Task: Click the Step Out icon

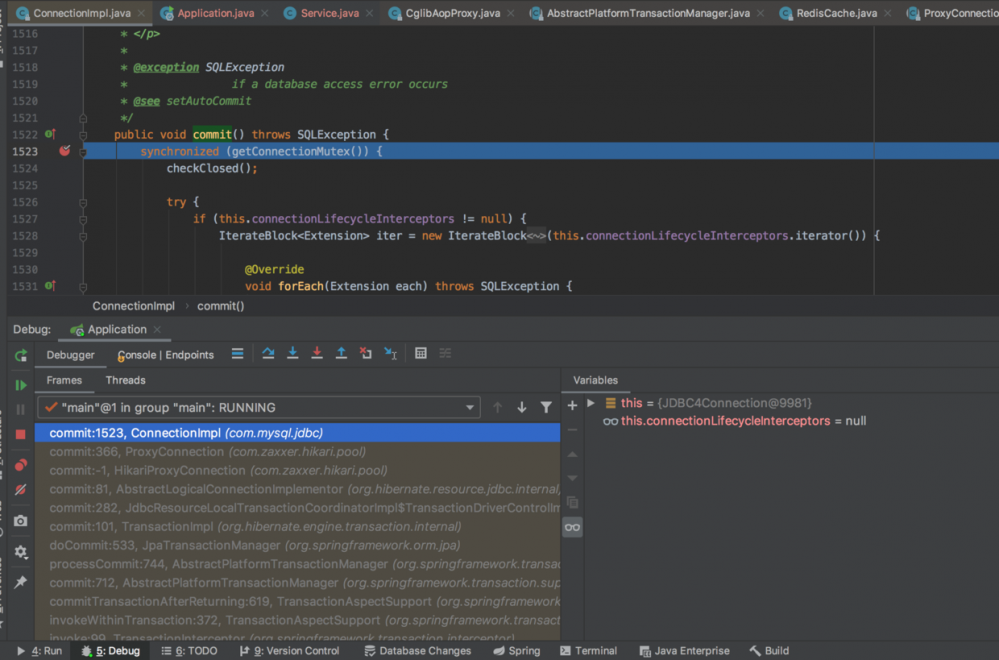Action: pyautogui.click(x=341, y=354)
